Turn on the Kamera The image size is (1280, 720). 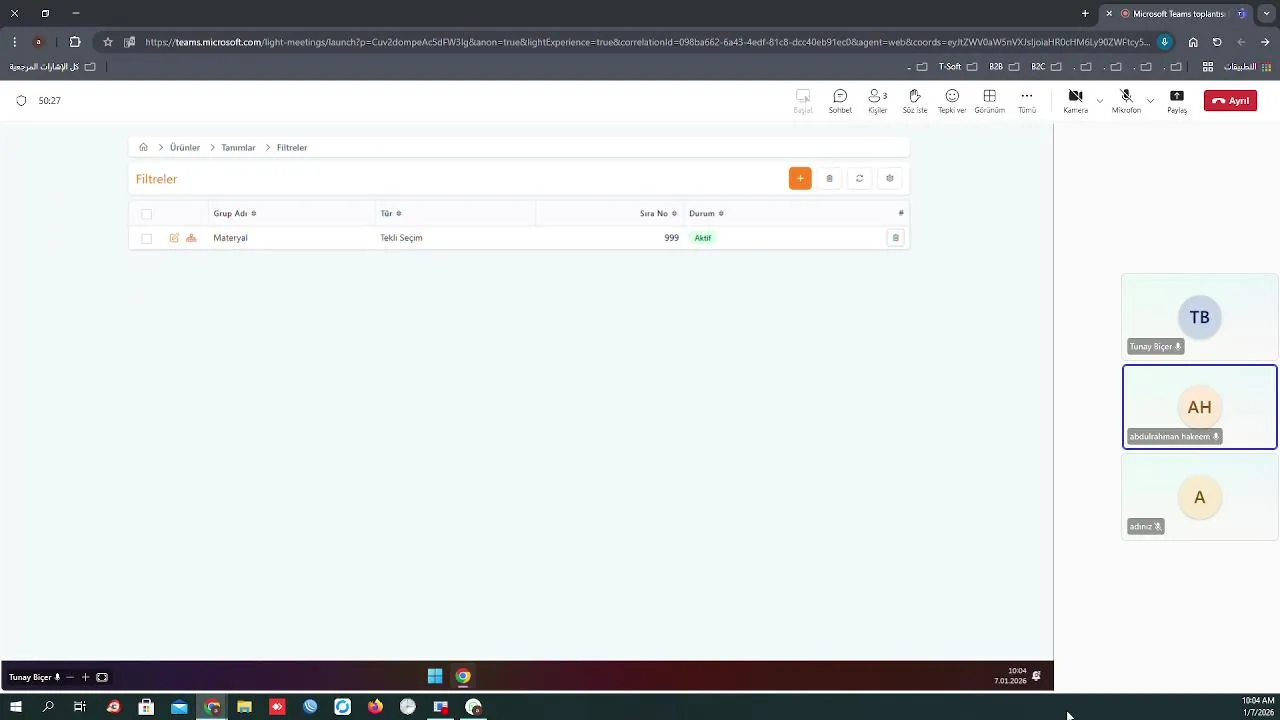1075,101
